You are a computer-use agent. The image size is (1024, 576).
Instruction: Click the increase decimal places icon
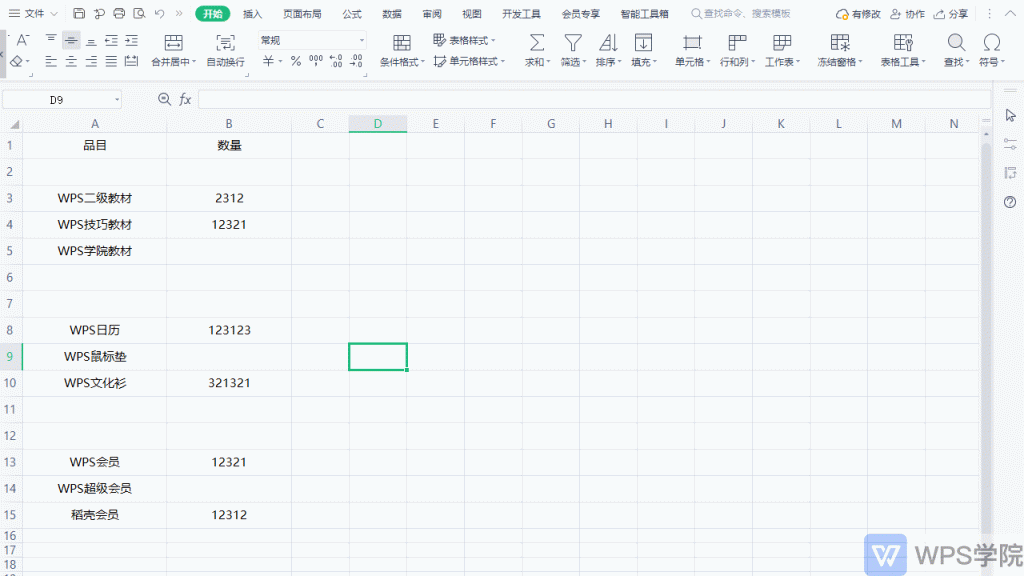pyautogui.click(x=336, y=61)
